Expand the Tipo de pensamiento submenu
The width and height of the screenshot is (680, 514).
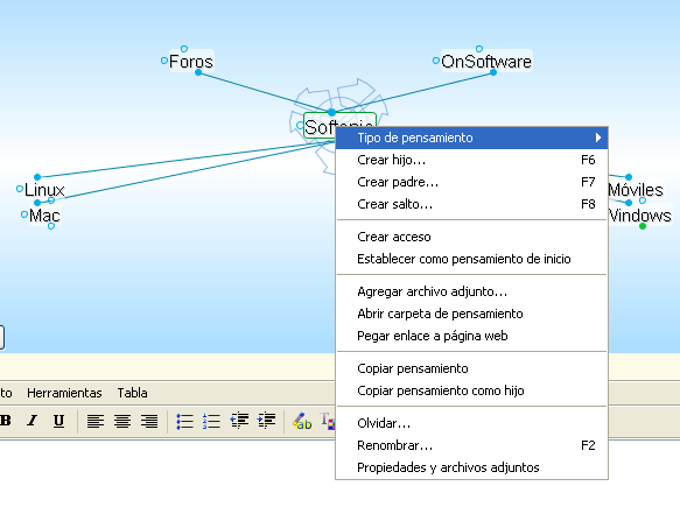tap(472, 138)
